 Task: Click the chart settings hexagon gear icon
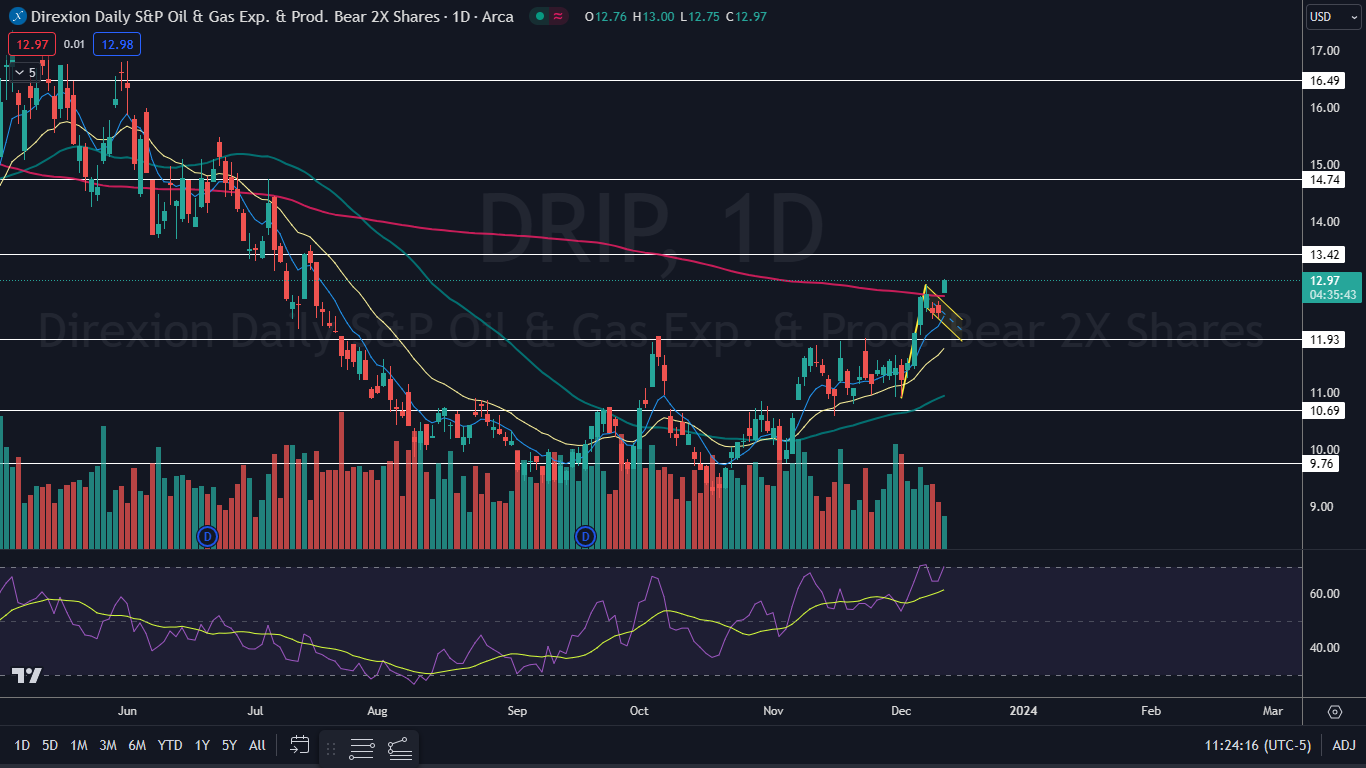1335,711
